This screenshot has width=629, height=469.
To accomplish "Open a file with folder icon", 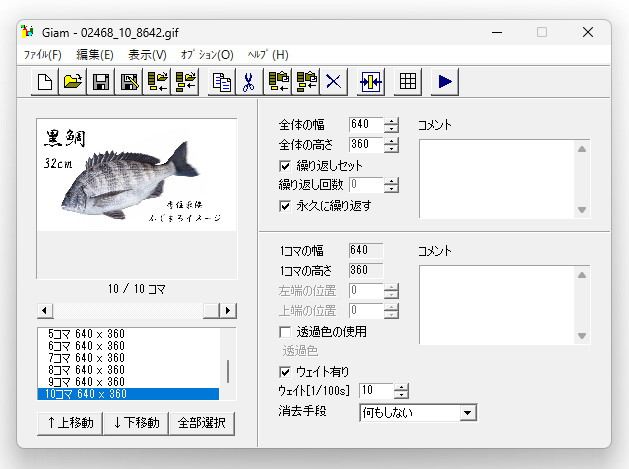I will point(73,82).
